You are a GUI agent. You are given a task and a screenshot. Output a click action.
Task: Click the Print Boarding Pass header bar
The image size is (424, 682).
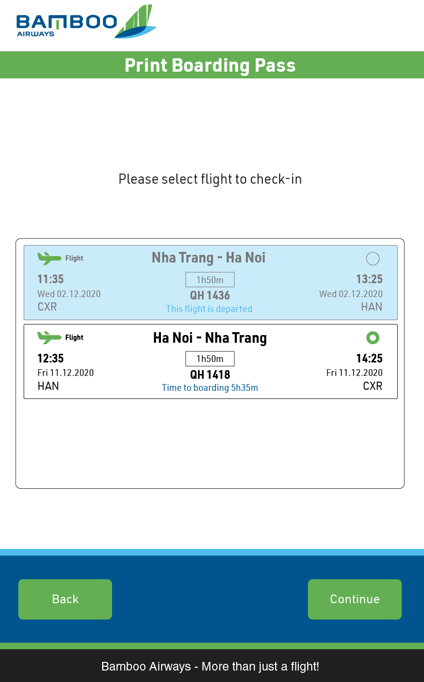[x=212, y=65]
